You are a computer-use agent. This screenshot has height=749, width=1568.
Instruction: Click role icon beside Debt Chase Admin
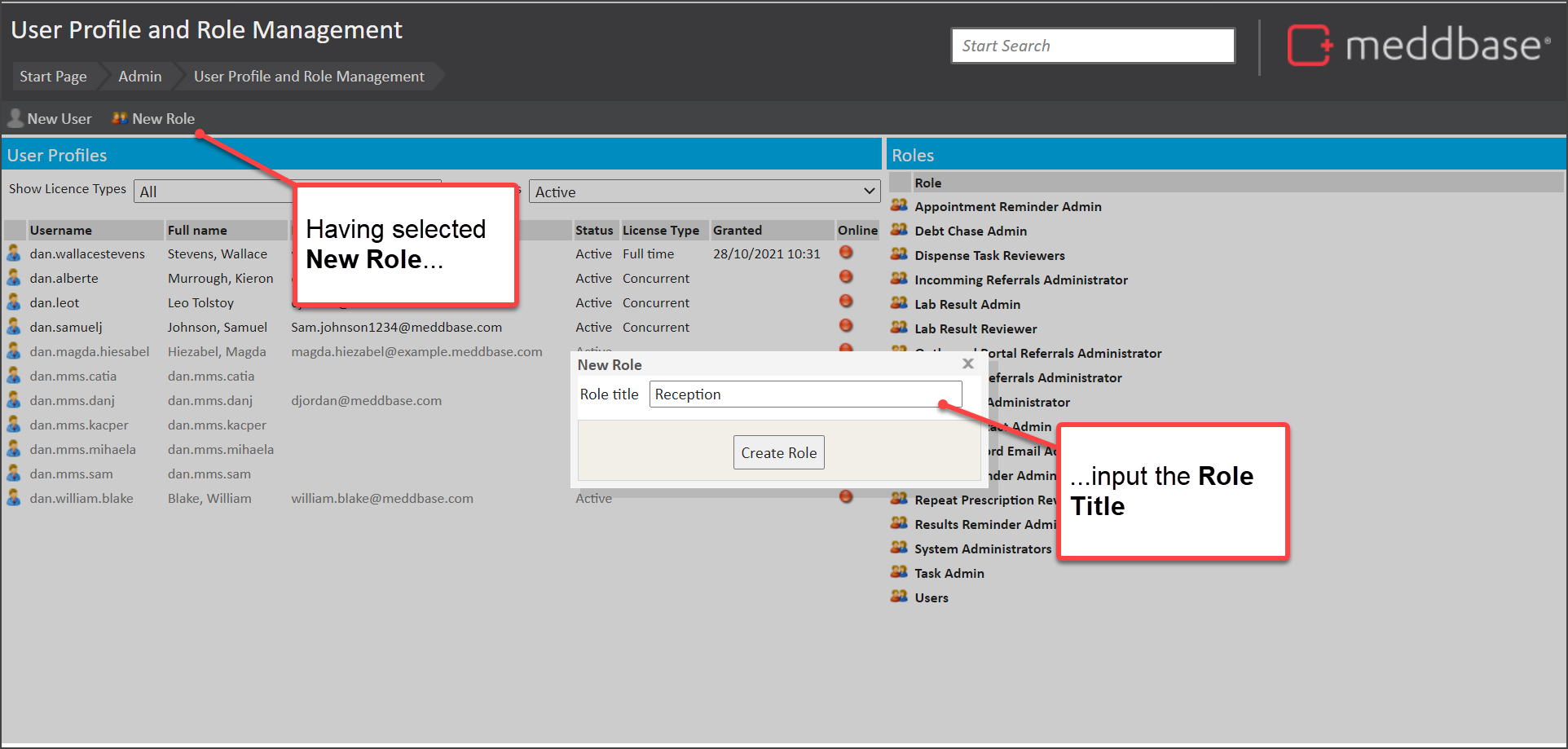click(899, 231)
